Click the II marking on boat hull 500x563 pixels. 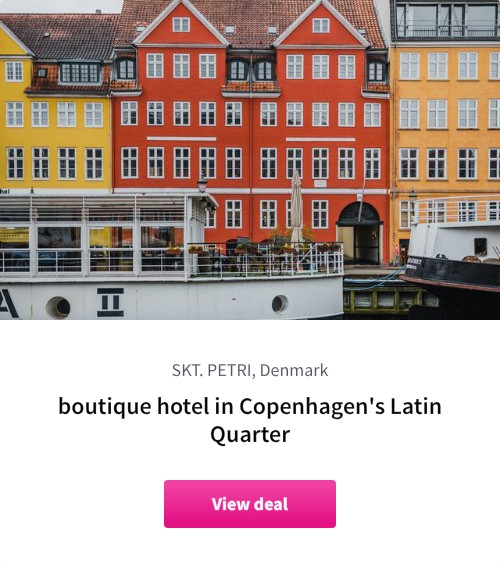coord(111,302)
